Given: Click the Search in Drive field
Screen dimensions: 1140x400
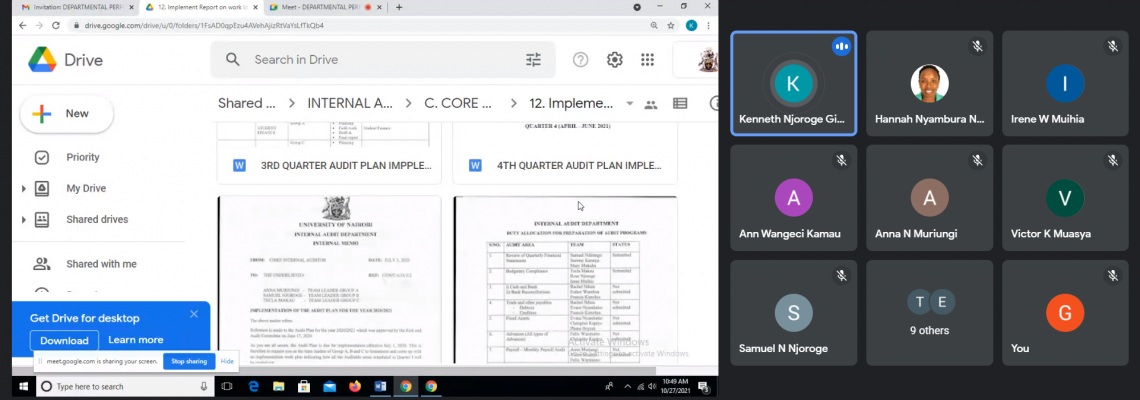Looking at the screenshot, I should click(380, 60).
